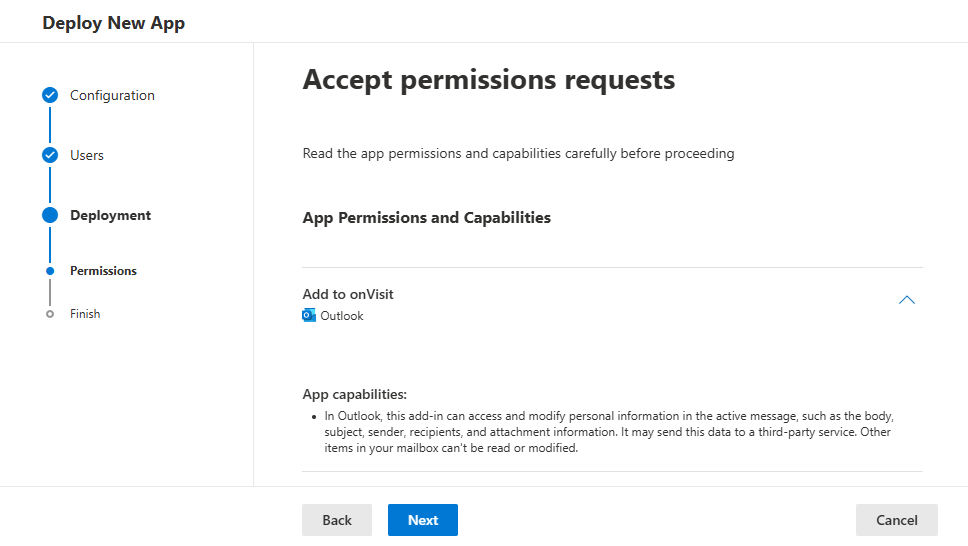Screen dimensions: 968x546
Task: Click the Permissions step dot
Action: pyautogui.click(x=50, y=271)
